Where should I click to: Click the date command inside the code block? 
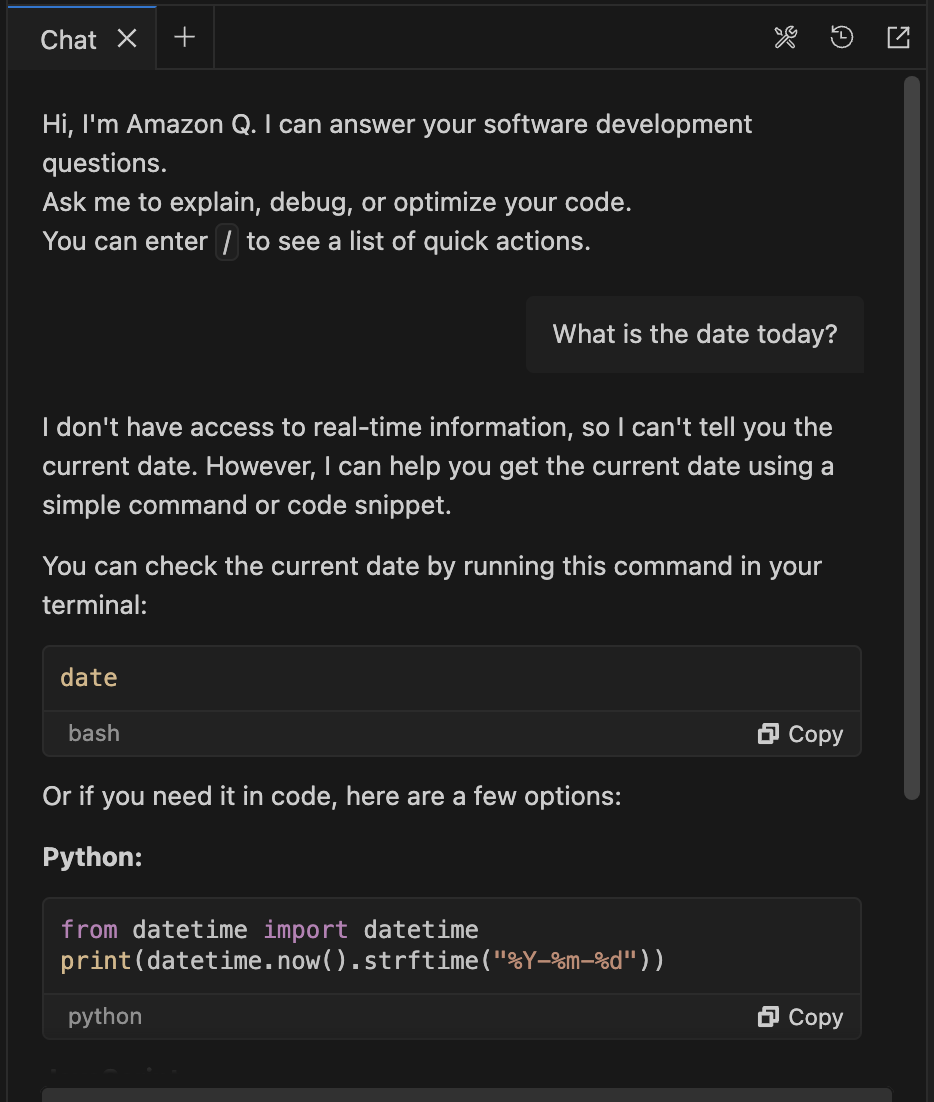(88, 677)
